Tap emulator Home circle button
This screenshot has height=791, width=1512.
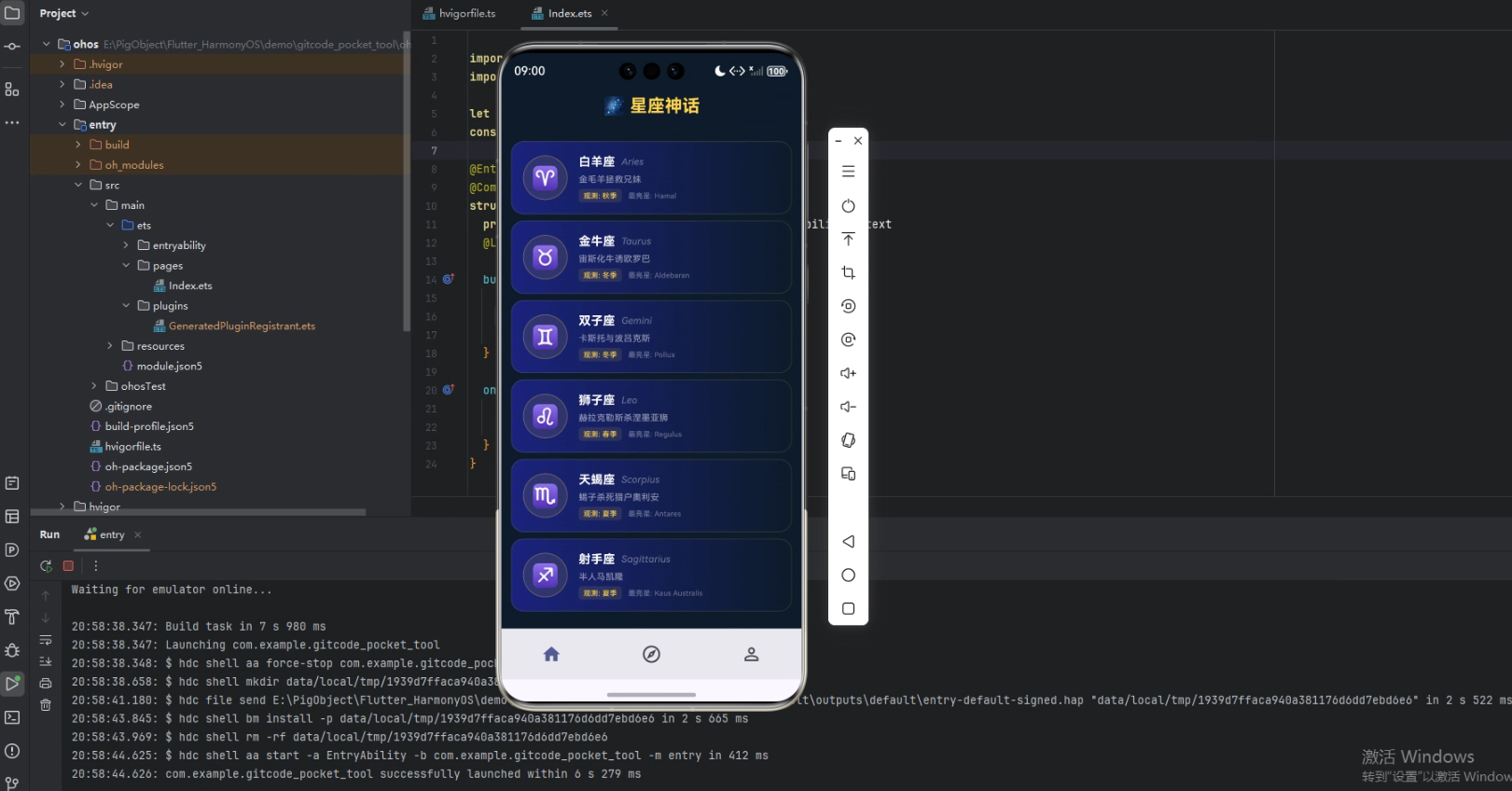pyautogui.click(x=848, y=575)
